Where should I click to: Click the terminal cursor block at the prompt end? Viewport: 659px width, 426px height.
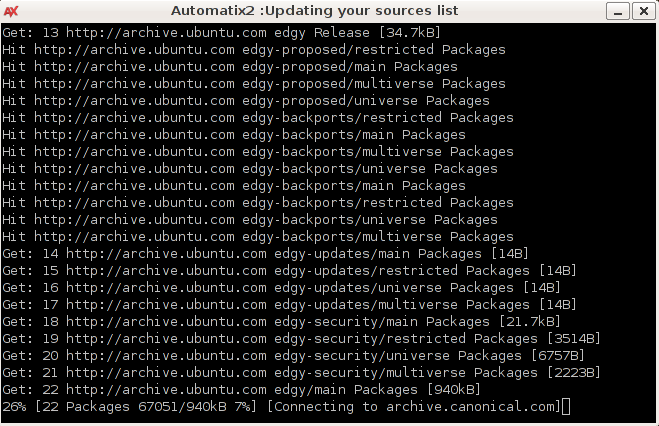point(566,406)
